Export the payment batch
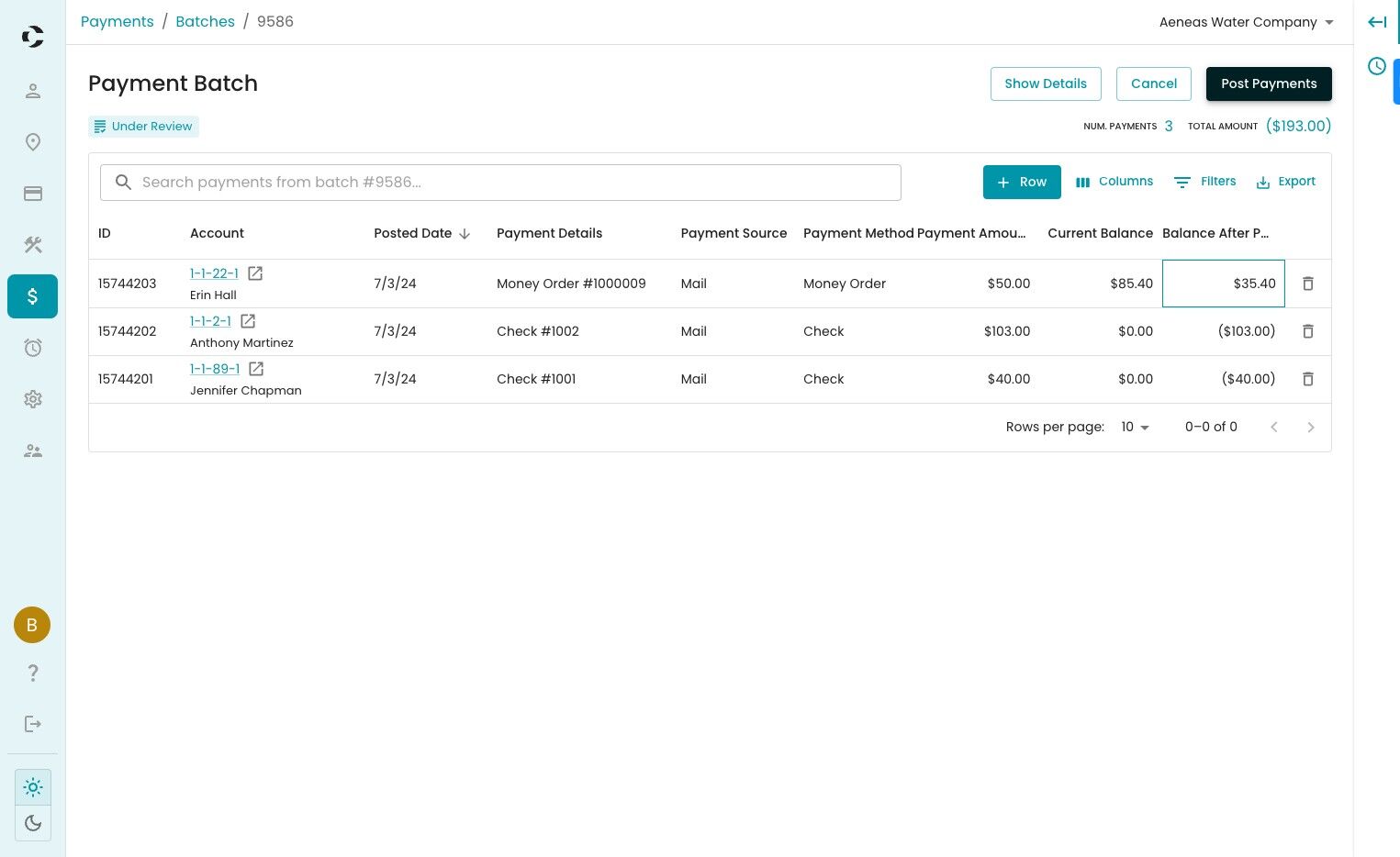 [x=1286, y=182]
